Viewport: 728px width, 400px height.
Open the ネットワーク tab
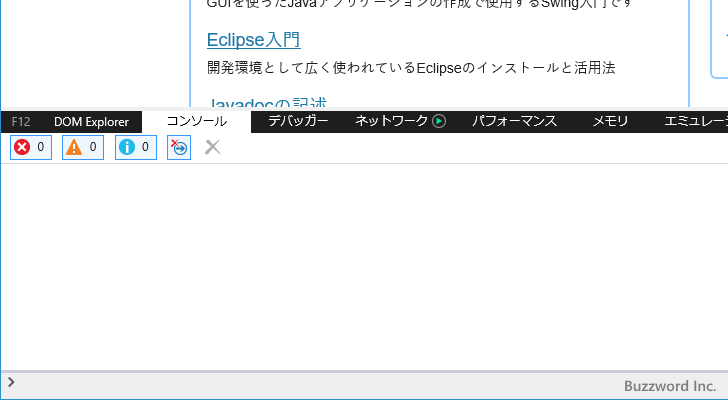pyautogui.click(x=391, y=122)
